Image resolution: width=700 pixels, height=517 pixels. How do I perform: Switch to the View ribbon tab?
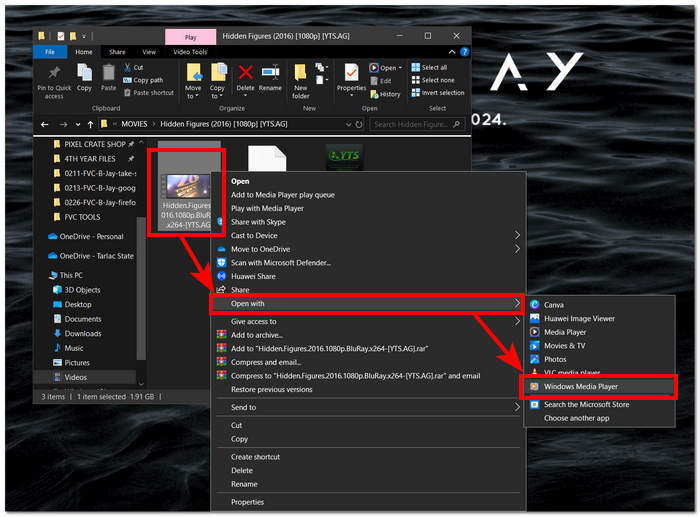click(149, 52)
